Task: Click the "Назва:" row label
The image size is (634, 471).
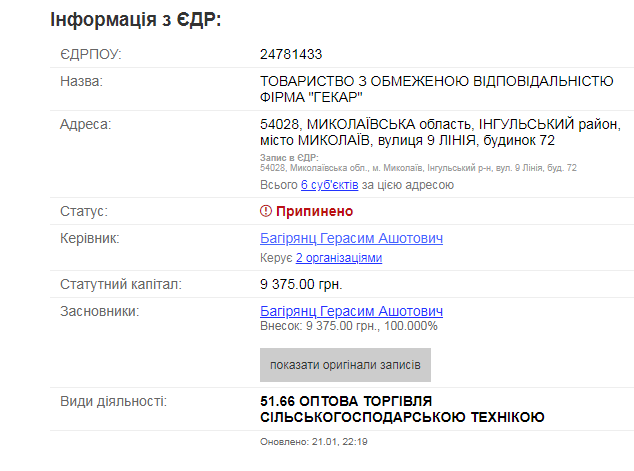Action: pyautogui.click(x=82, y=81)
